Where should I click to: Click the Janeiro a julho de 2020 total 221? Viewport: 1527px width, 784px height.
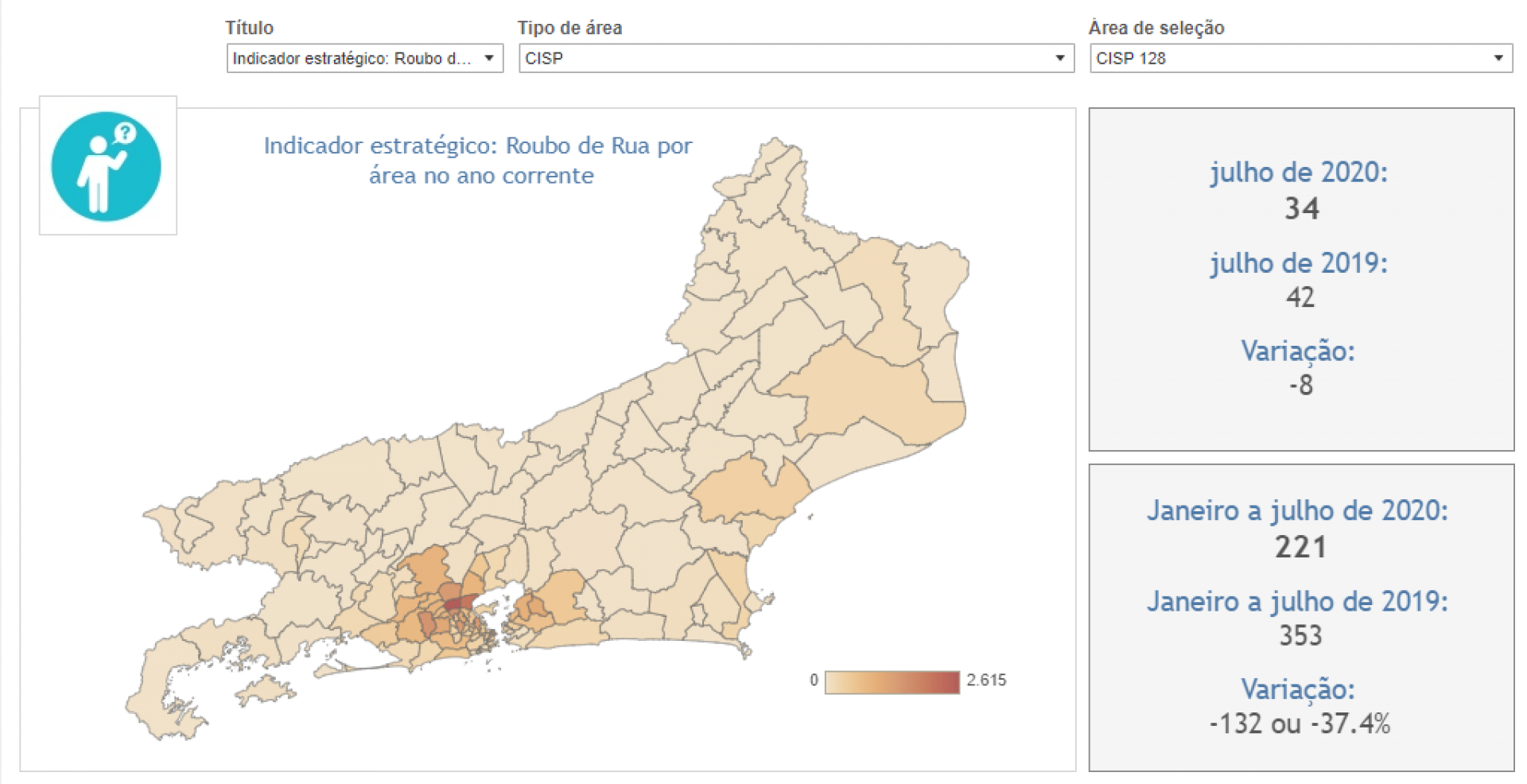click(1300, 547)
